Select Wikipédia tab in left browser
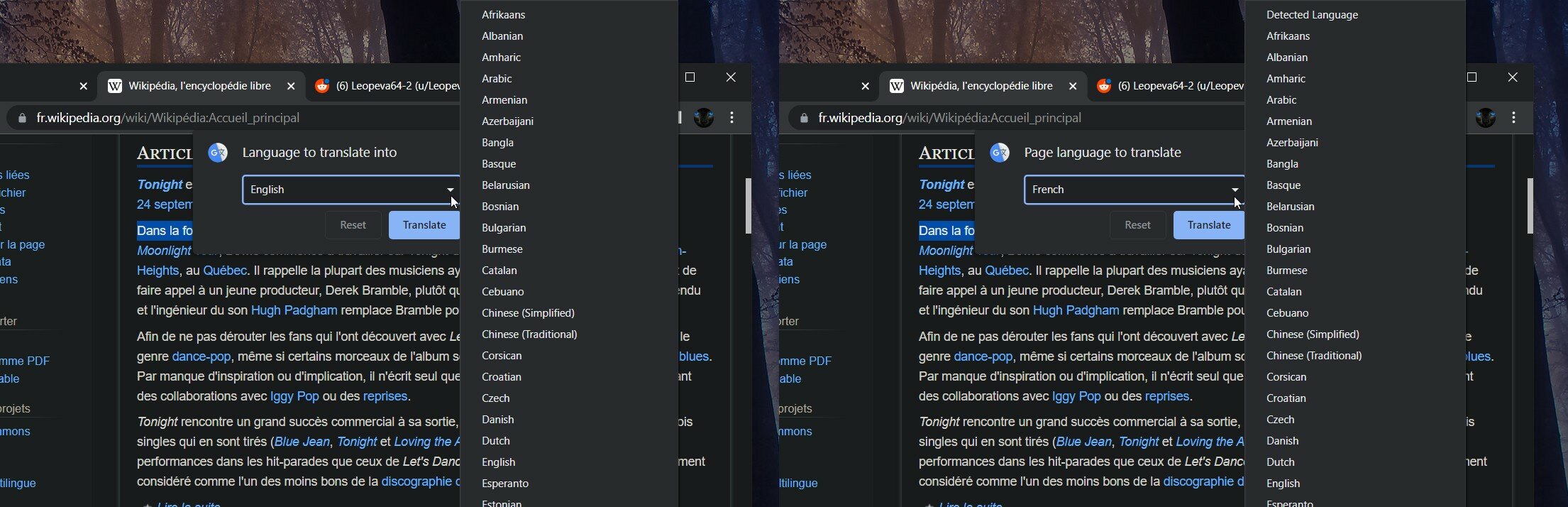The height and width of the screenshot is (507, 1568). coord(200,86)
